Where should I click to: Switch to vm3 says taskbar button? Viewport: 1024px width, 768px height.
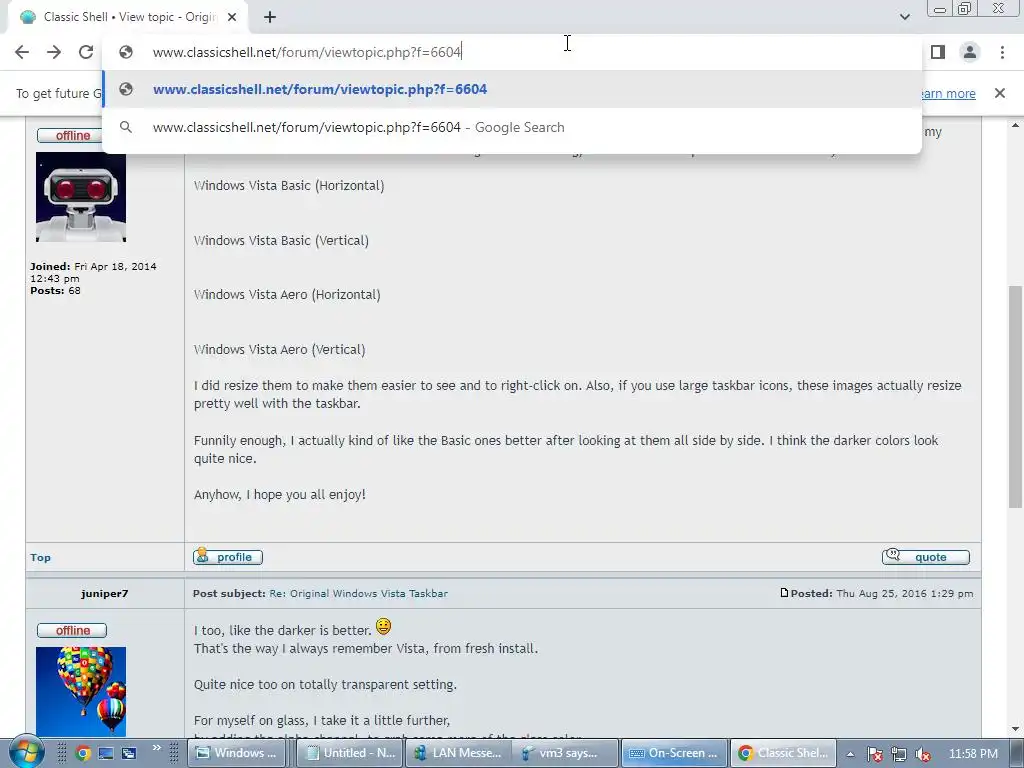(x=564, y=753)
